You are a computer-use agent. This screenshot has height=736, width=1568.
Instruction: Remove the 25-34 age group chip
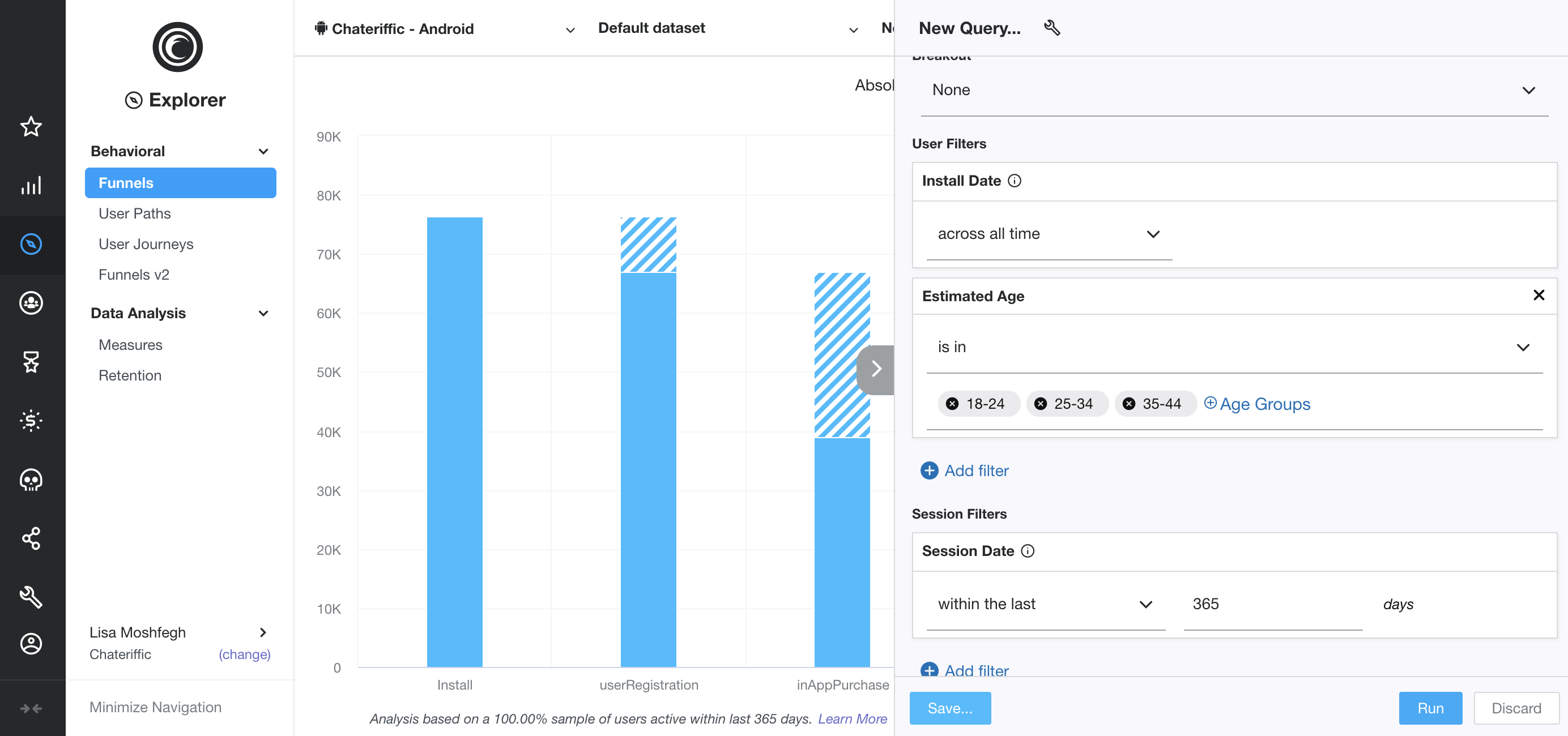(x=1041, y=404)
